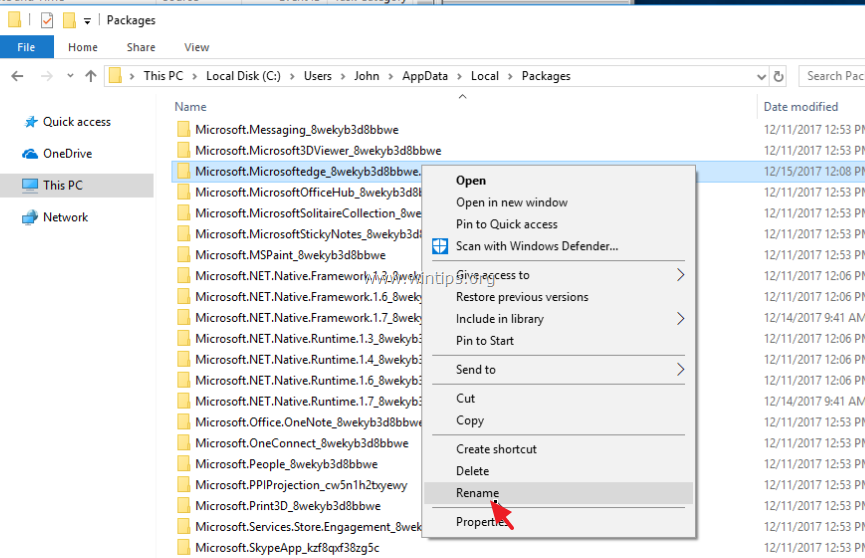Image resolution: width=865 pixels, height=558 pixels.
Task: Select the Microsoft.SkypeApp_kzf8qxf38zg5c folder name
Action: point(287,548)
